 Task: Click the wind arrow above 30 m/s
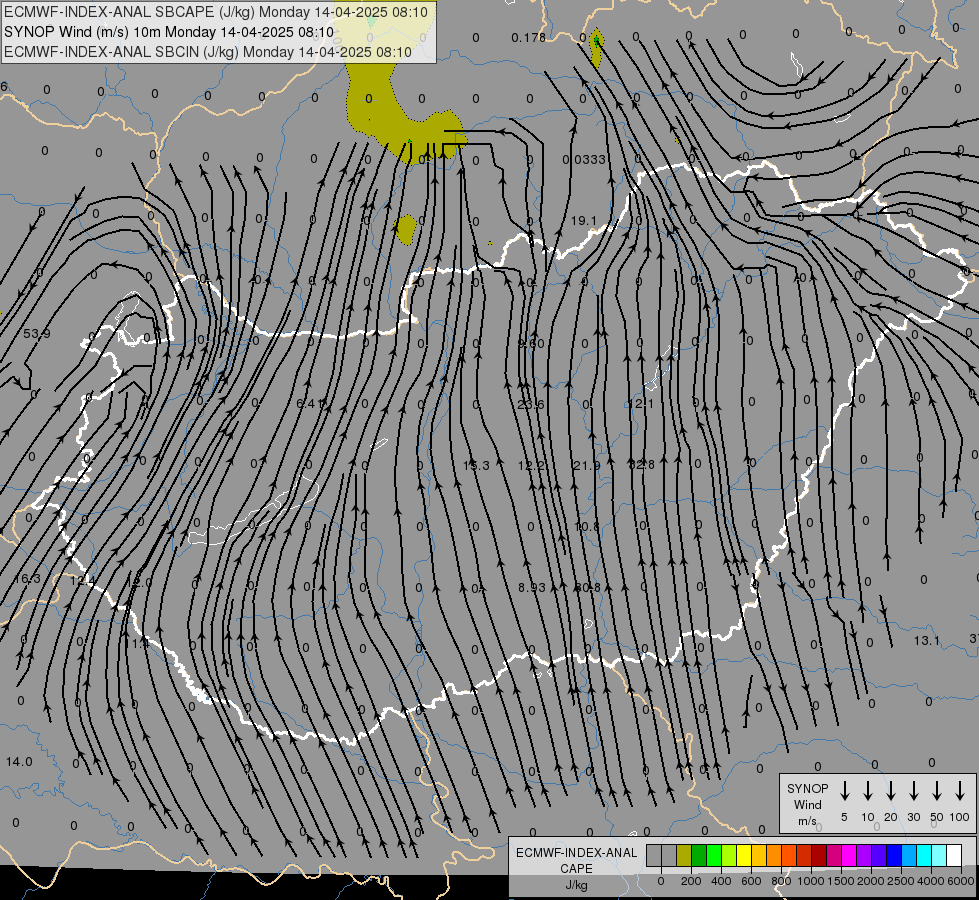click(913, 791)
